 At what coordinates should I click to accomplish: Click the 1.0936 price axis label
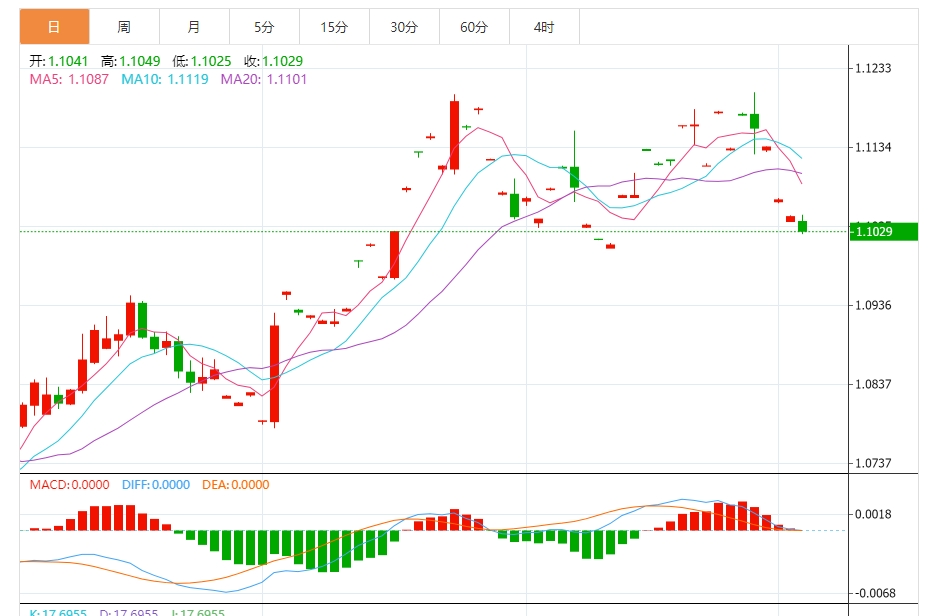coord(873,305)
